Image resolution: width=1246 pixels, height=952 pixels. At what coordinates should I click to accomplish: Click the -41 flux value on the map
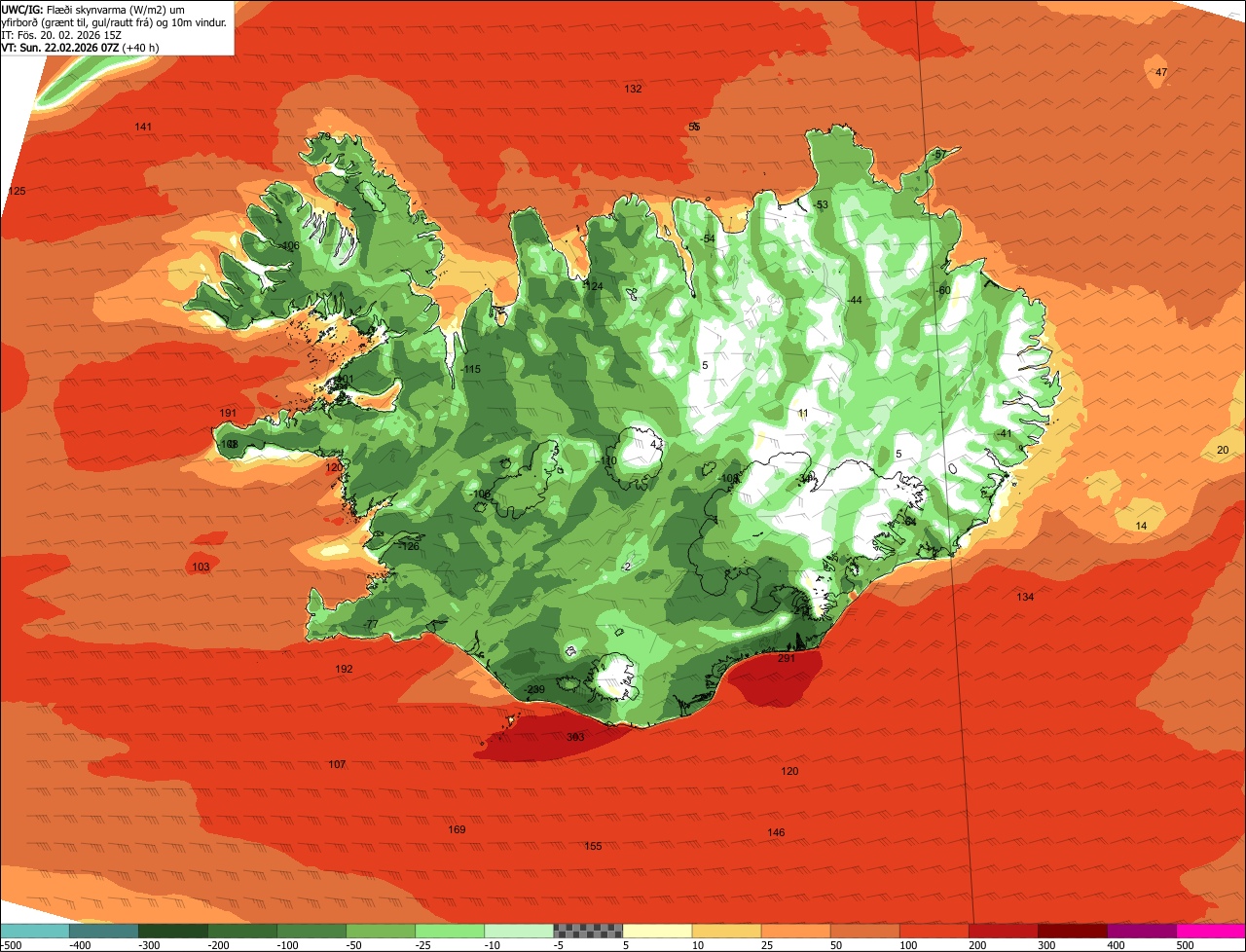[x=1005, y=433]
